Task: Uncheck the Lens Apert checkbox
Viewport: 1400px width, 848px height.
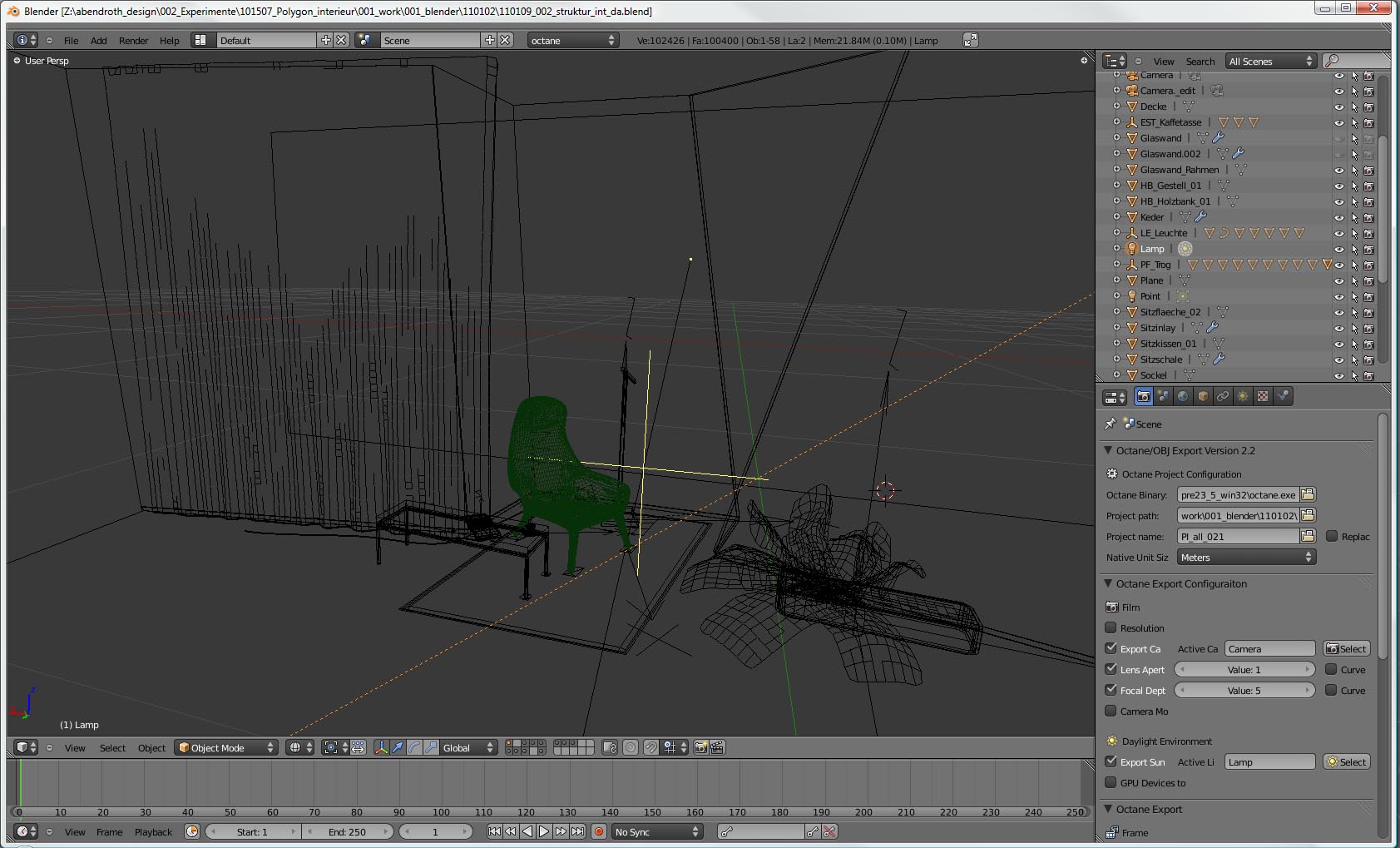Action: (x=1111, y=669)
